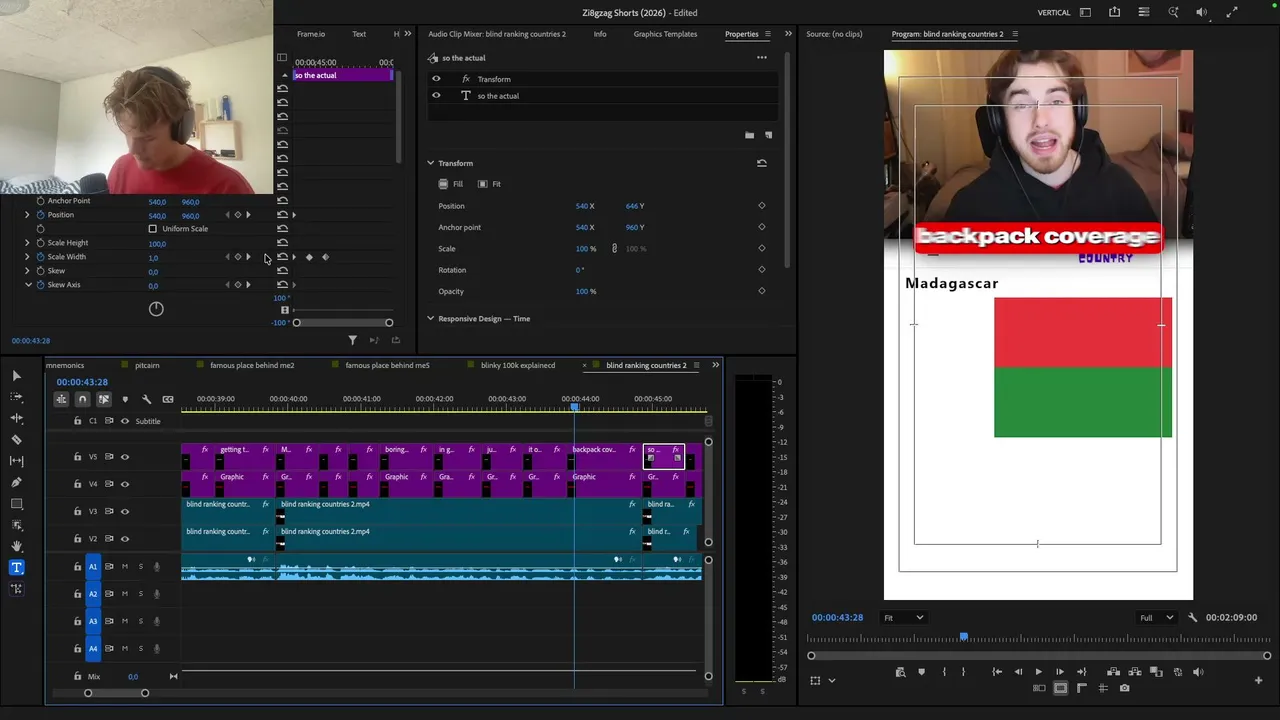This screenshot has height=720, width=1280.
Task: Toggle Scale Width animation stopwatch
Action: 40,257
